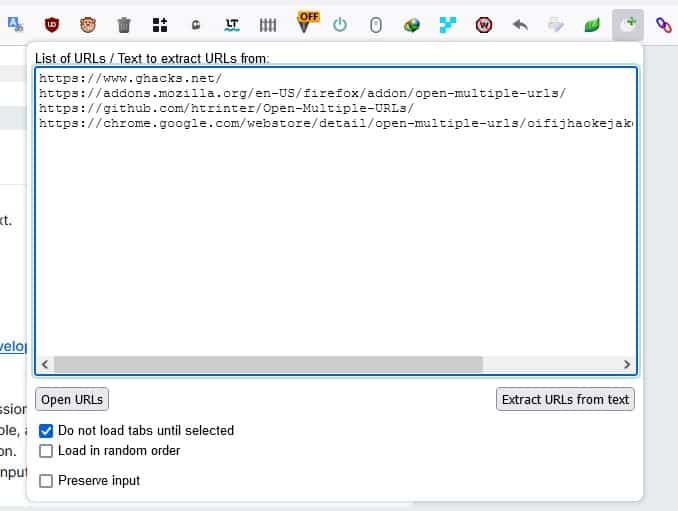This screenshot has height=511, width=678.
Task: Enable Load in random order checkbox
Action: tap(46, 451)
